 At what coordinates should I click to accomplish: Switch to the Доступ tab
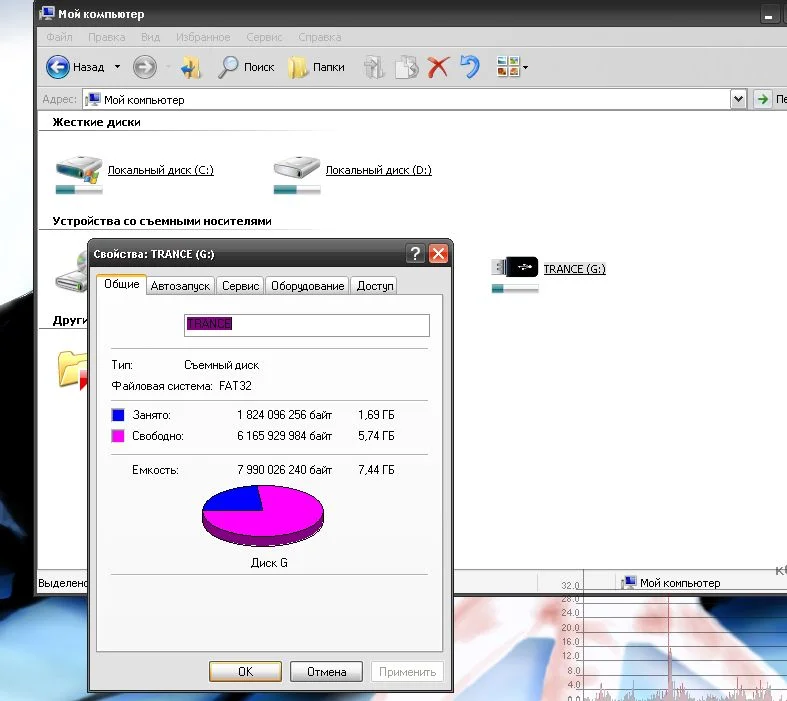coord(374,286)
